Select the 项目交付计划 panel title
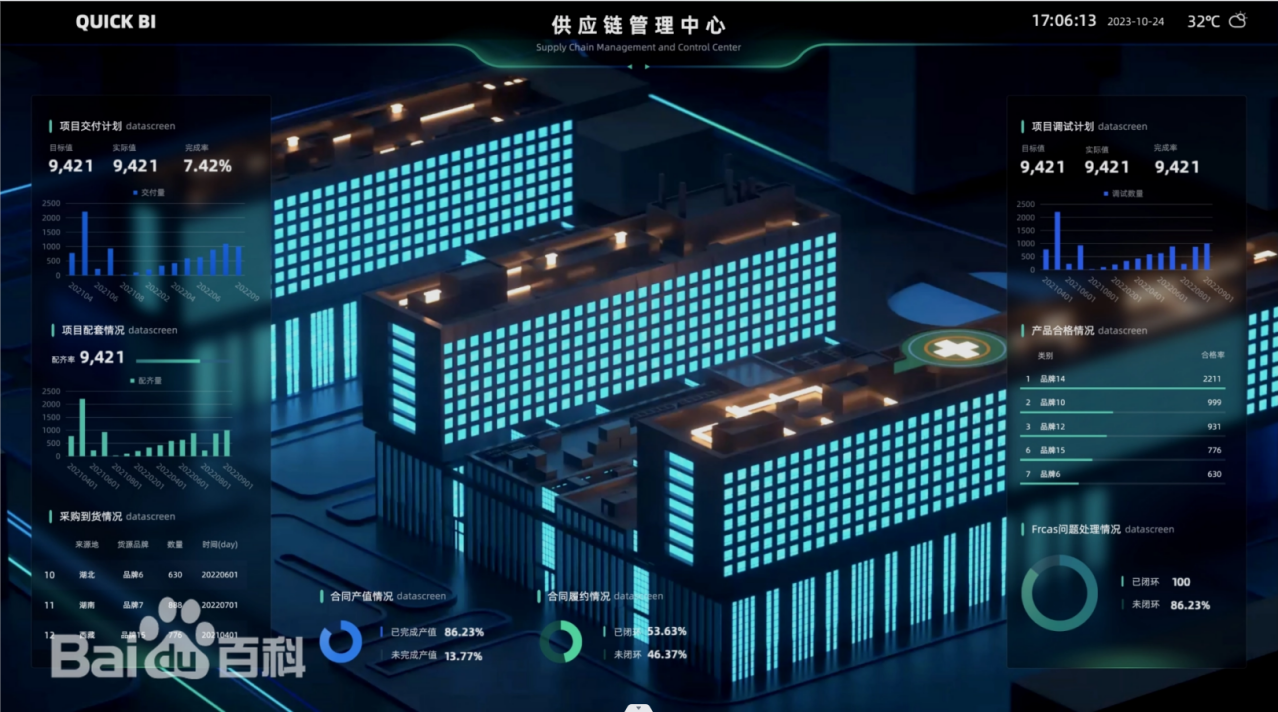Screen dimensions: 1278x712 (x=91, y=126)
